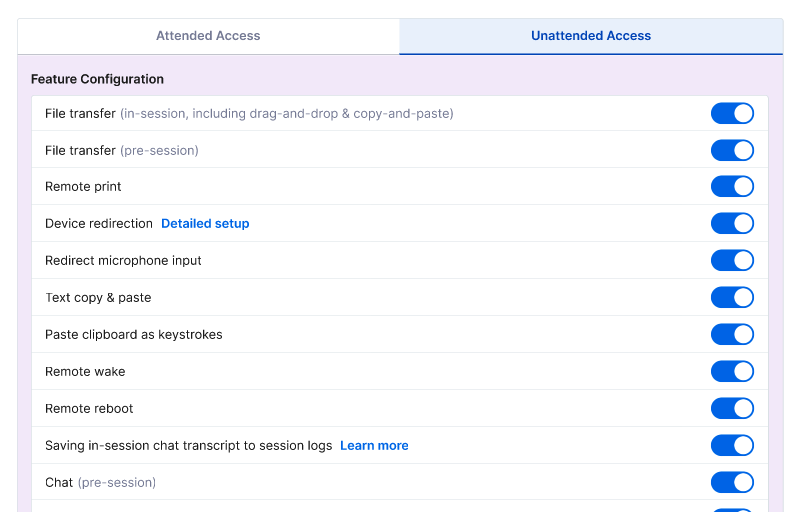
Task: Open Learn more link for chat transcript
Action: click(374, 446)
